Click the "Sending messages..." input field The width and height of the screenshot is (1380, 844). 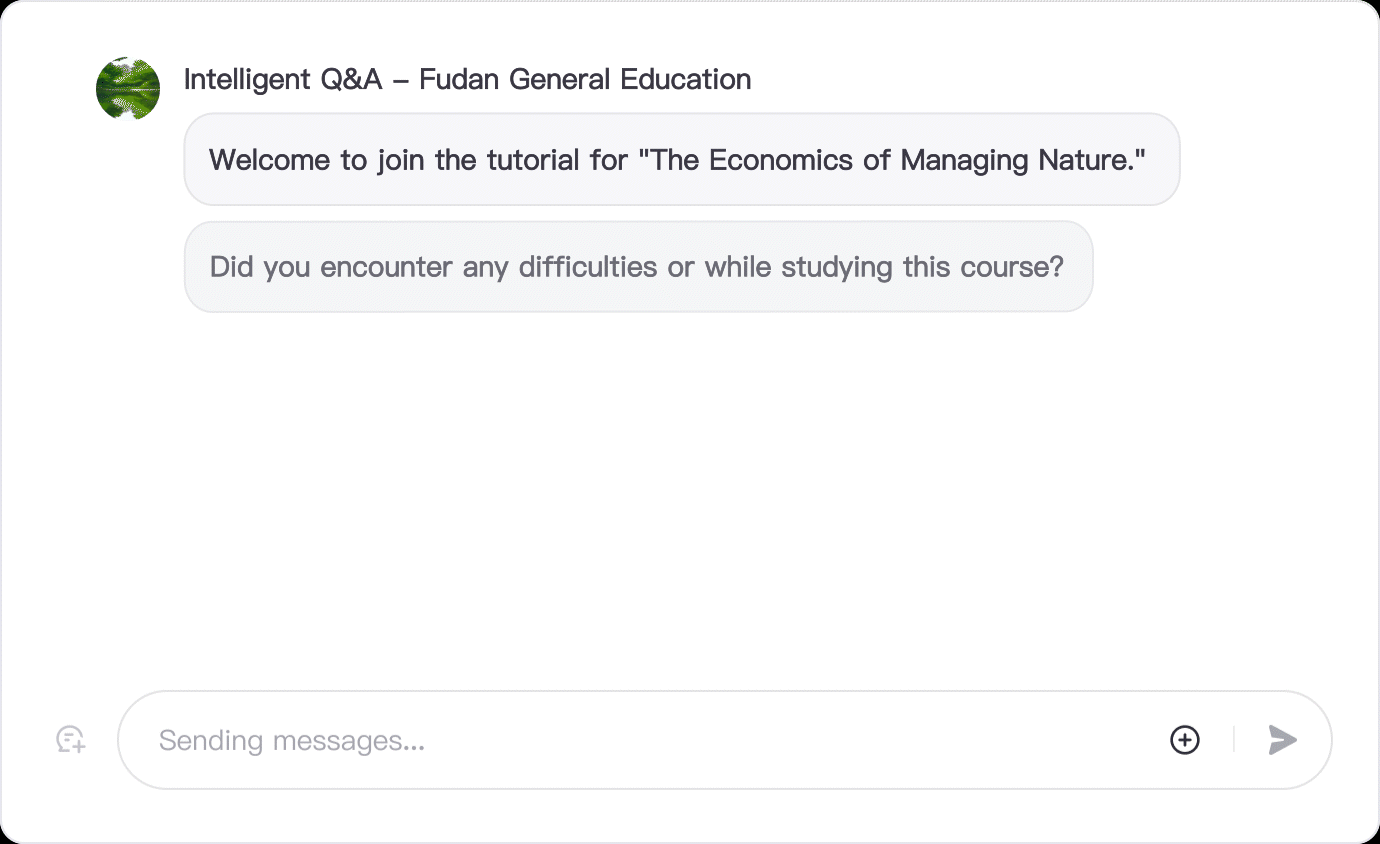640,740
